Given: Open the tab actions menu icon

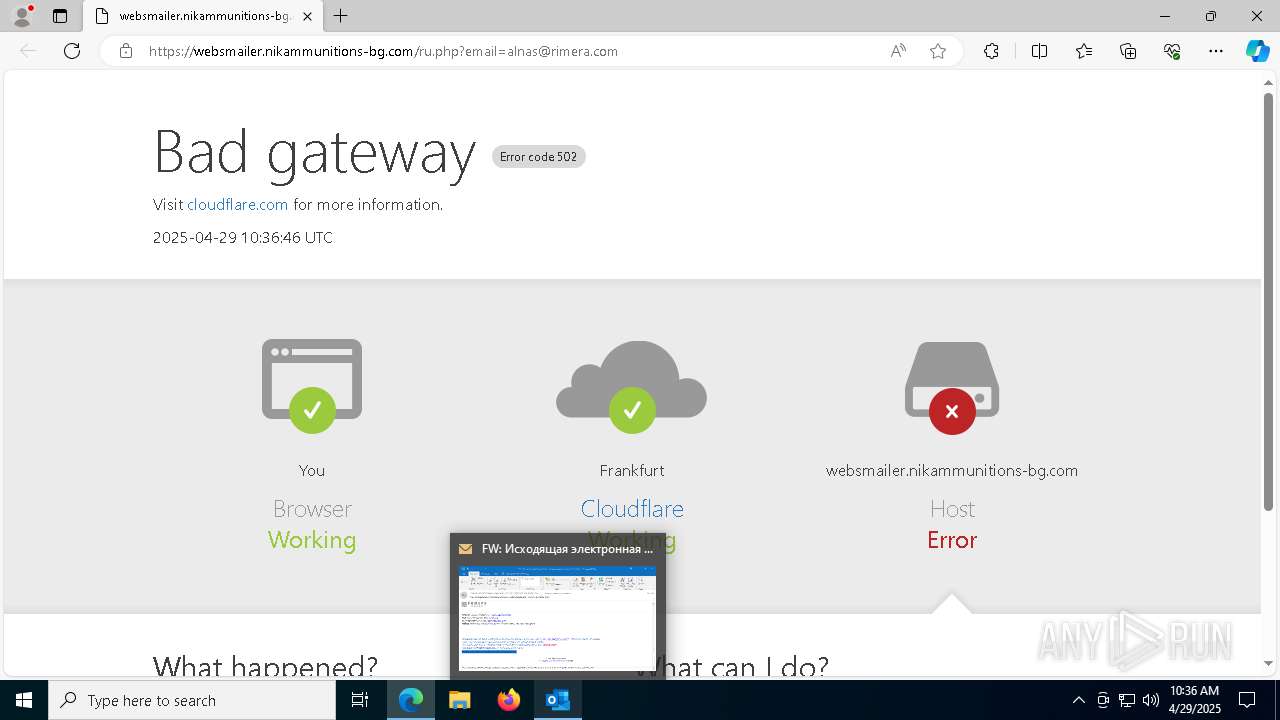Looking at the screenshot, I should coord(60,16).
